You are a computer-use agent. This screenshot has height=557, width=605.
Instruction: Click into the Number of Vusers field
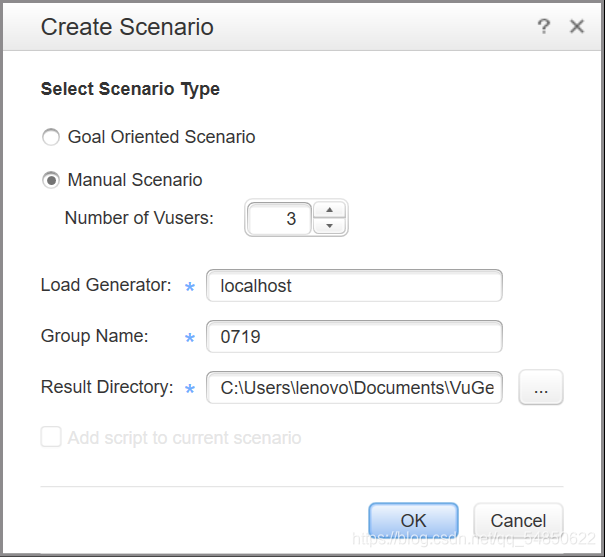tap(280, 218)
